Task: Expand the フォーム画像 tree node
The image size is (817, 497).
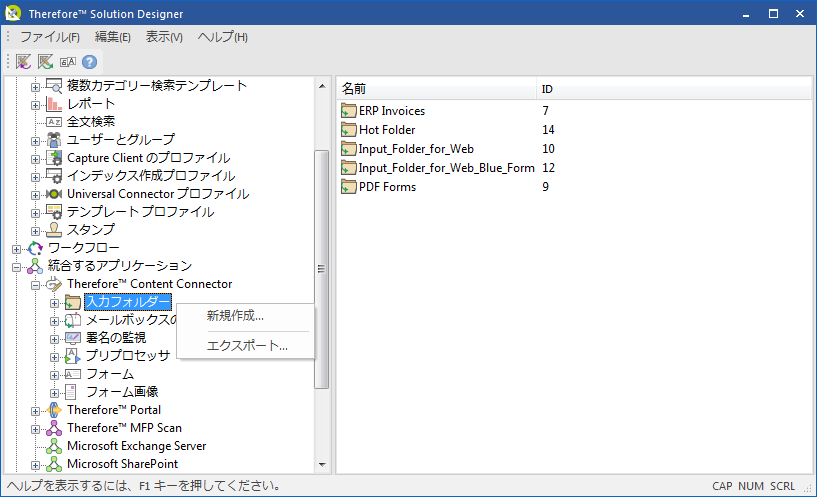Action: [54, 393]
